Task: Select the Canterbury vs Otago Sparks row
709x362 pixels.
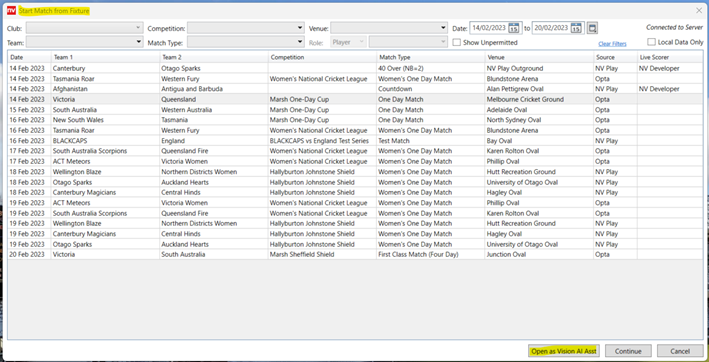Action: point(355,68)
